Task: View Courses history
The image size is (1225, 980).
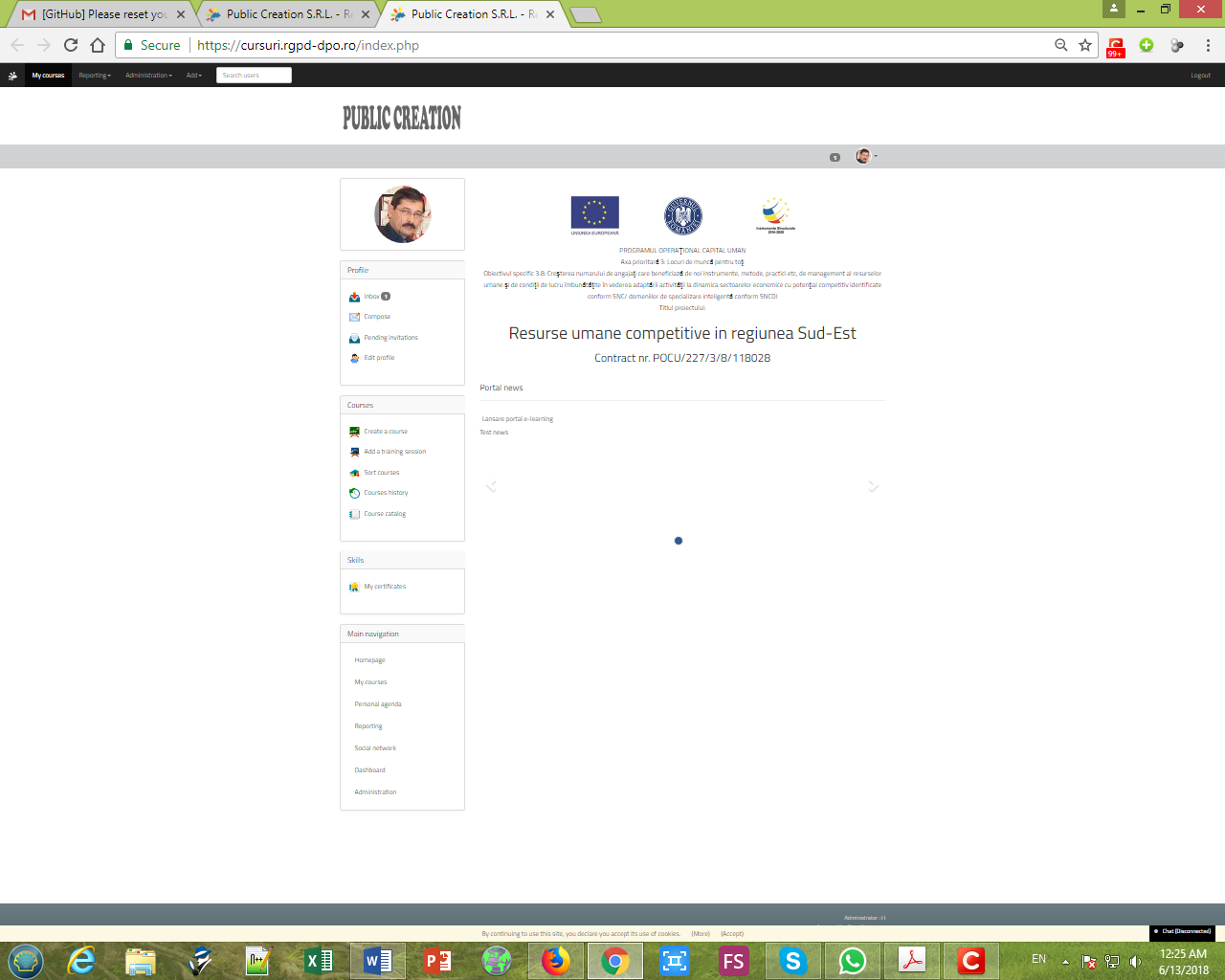Action: point(385,492)
